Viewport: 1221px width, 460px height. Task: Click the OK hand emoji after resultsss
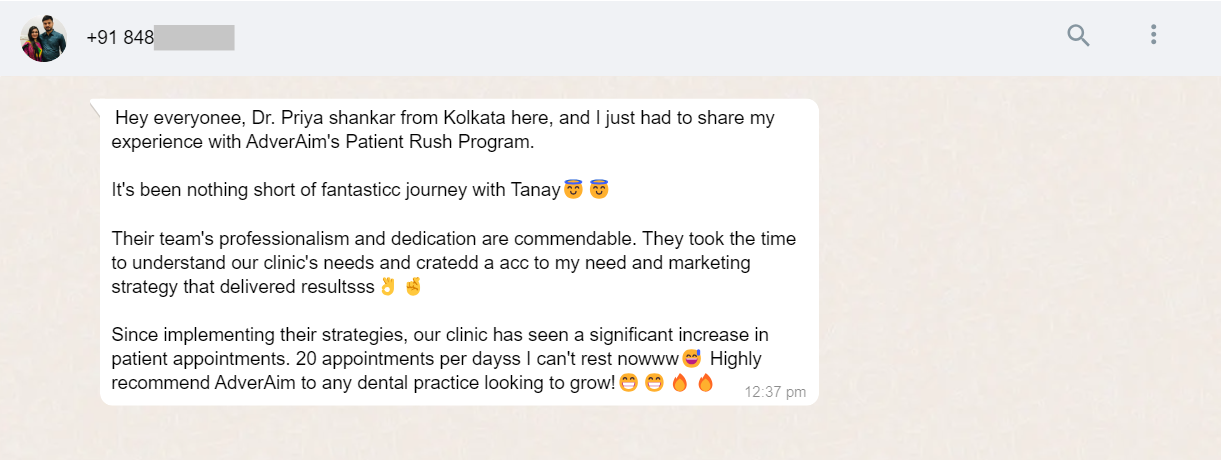coord(389,287)
